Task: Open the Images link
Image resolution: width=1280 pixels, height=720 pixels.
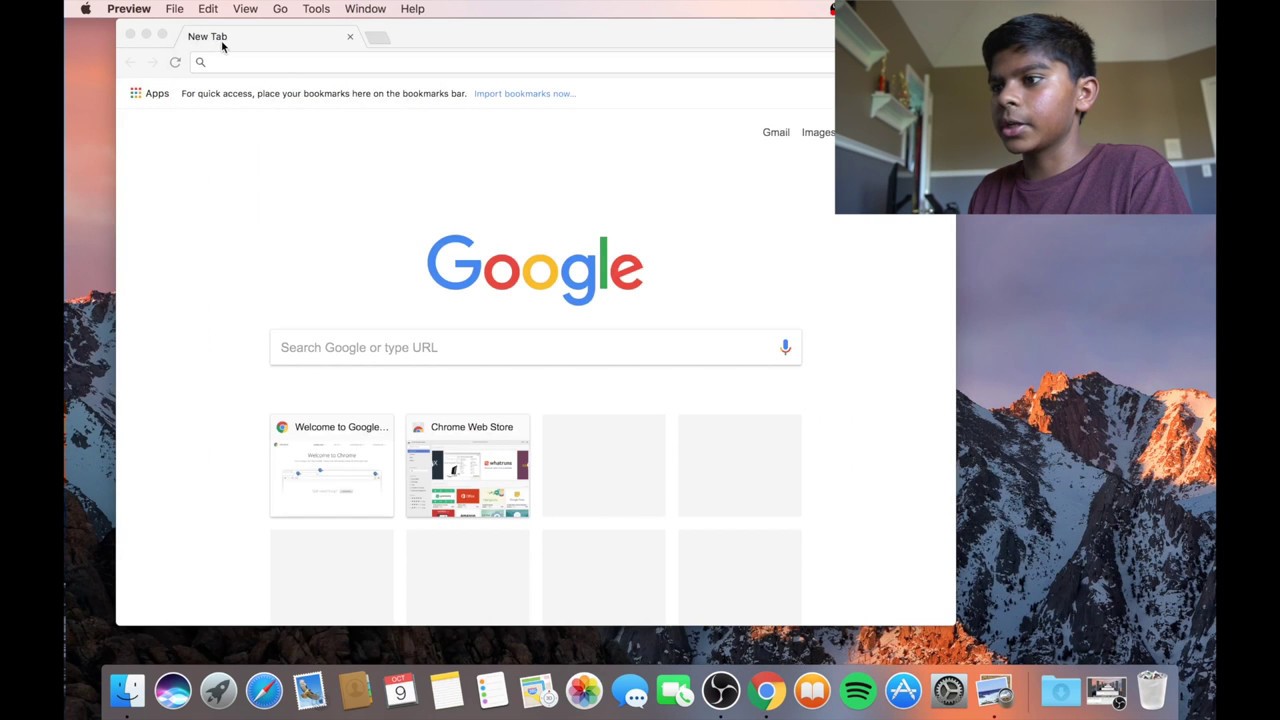Action: (x=818, y=132)
